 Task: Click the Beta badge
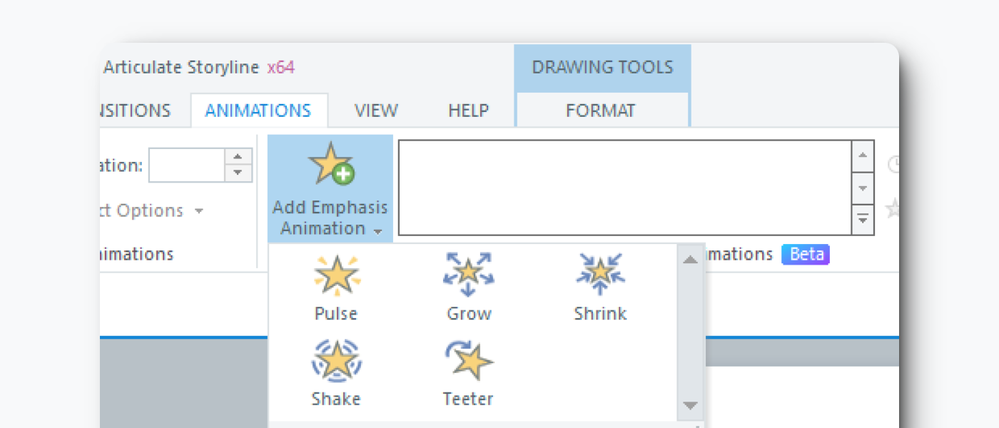point(806,254)
